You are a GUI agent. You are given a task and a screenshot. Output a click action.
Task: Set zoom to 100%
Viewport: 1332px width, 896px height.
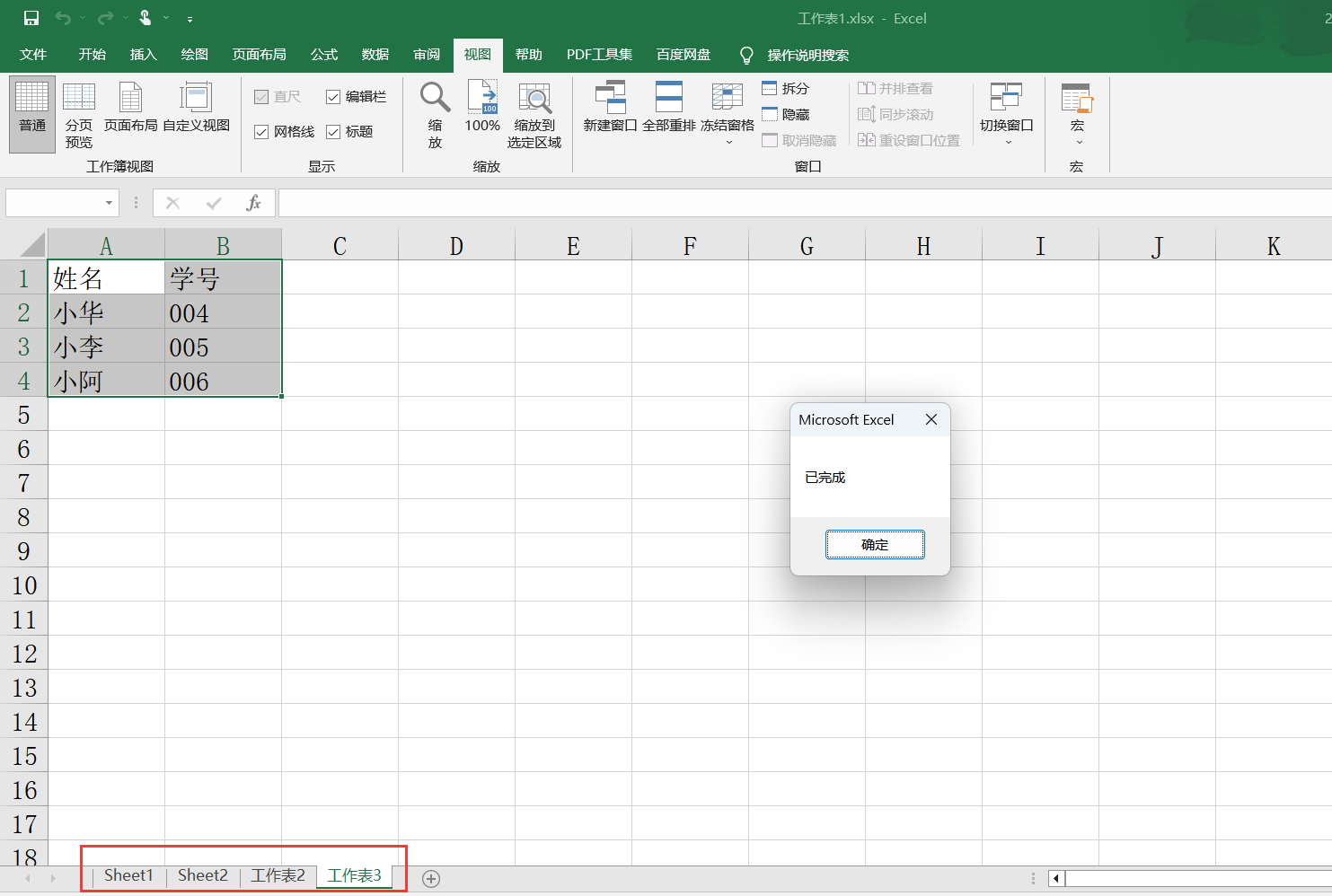click(482, 107)
